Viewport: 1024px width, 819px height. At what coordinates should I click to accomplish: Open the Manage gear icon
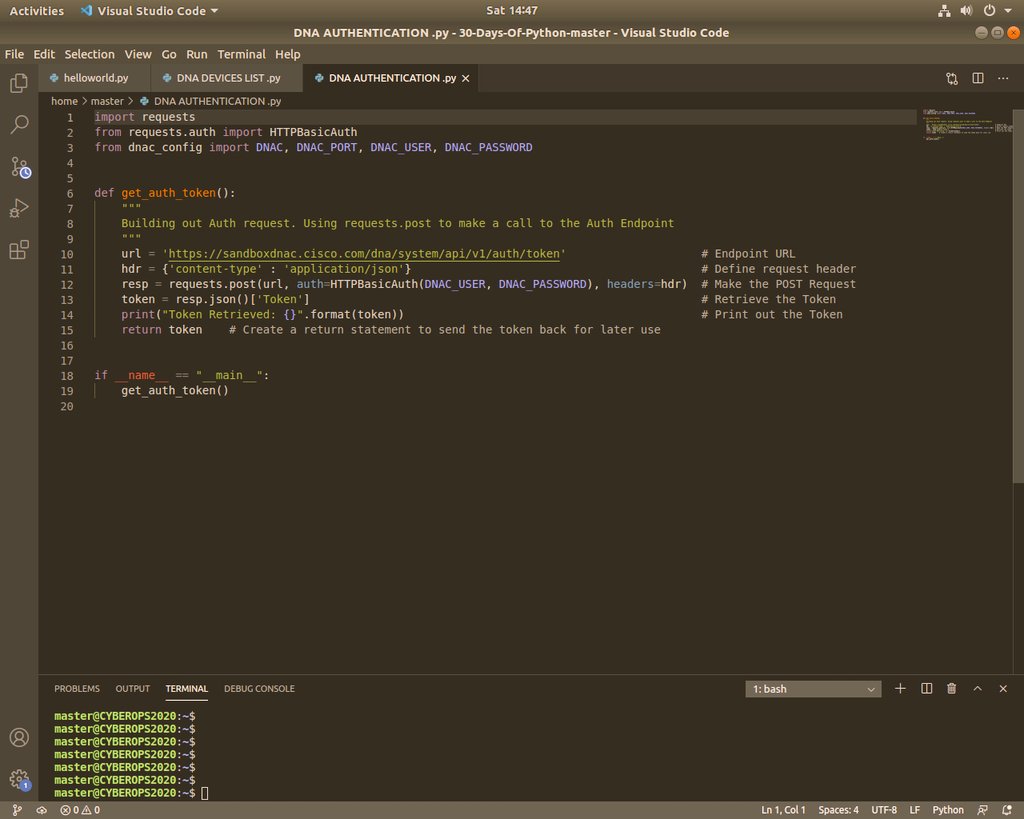point(20,779)
